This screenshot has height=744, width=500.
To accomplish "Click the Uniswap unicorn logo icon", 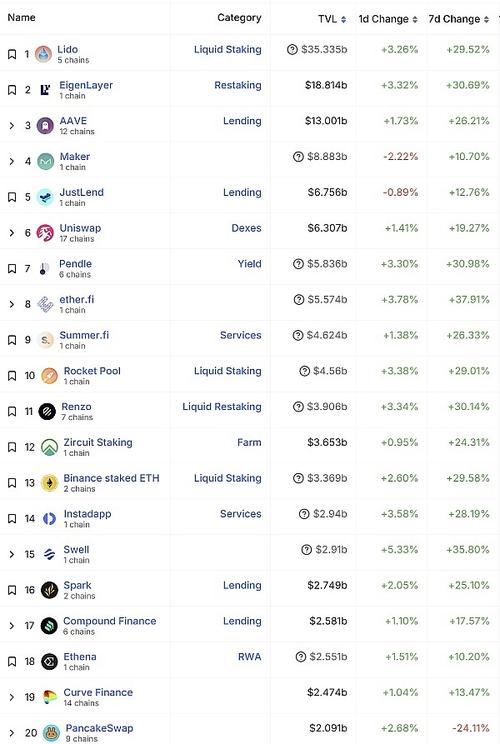I will pos(46,232).
